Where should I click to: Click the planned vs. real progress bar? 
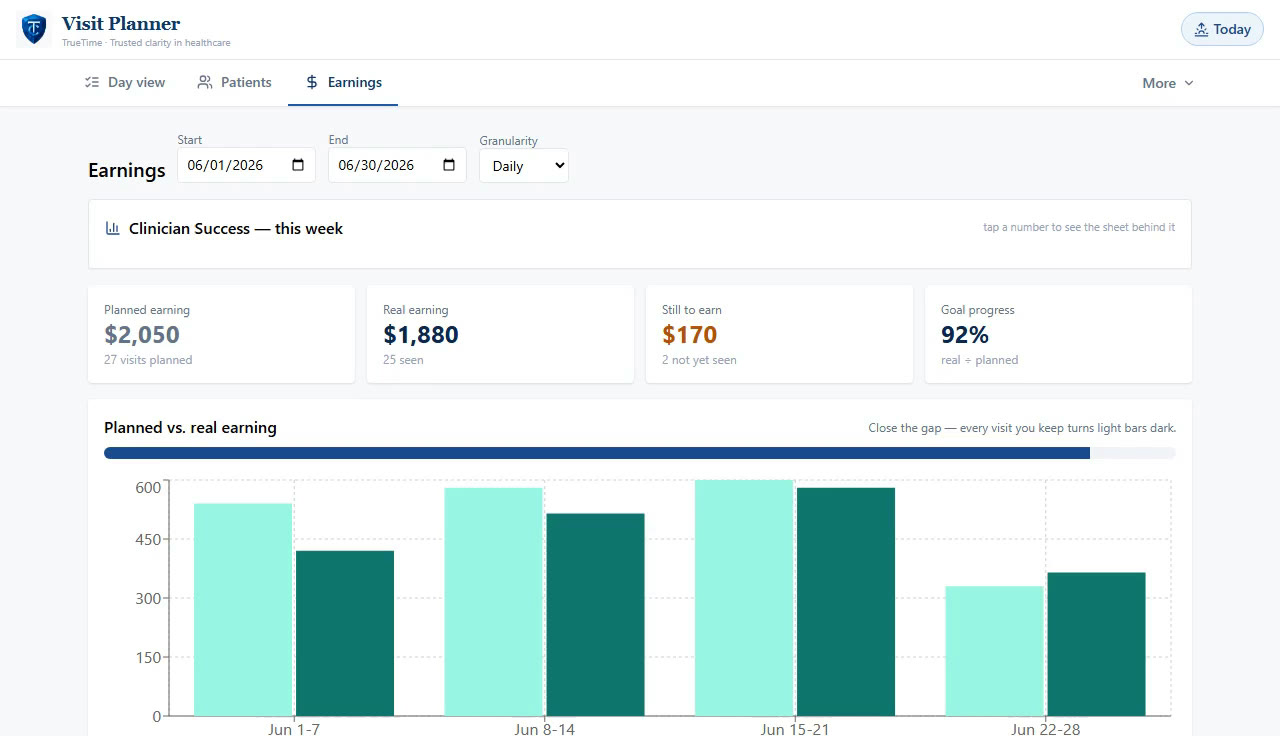(640, 453)
